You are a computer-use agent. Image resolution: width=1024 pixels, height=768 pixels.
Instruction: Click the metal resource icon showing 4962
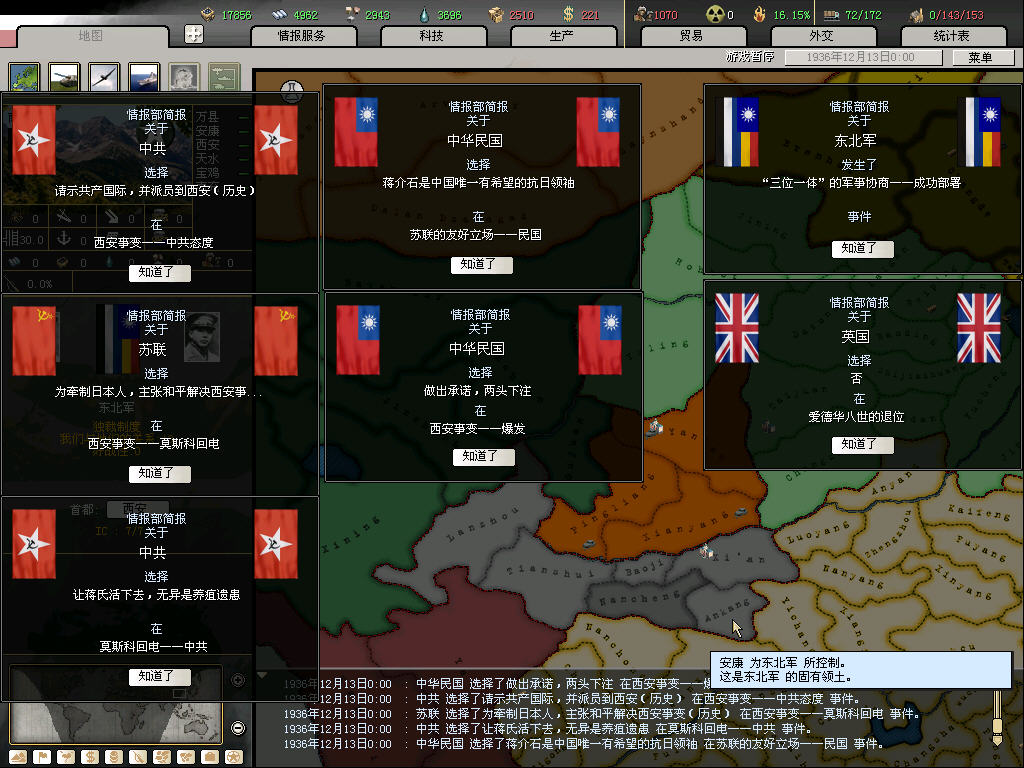pyautogui.click(x=280, y=14)
